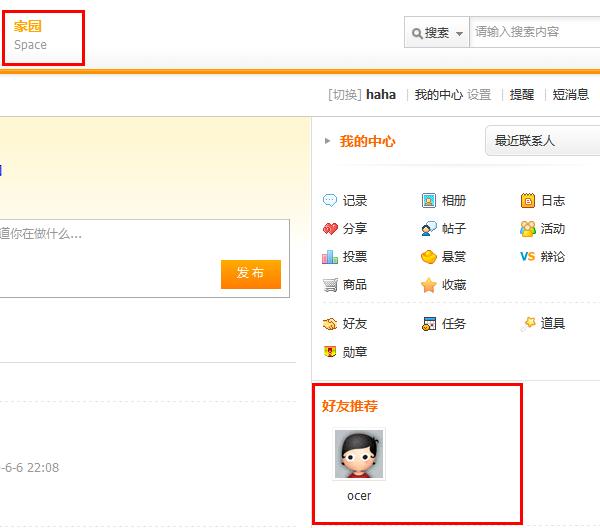
Task: Open the 分享 (share) heart icon
Action: tap(330, 229)
